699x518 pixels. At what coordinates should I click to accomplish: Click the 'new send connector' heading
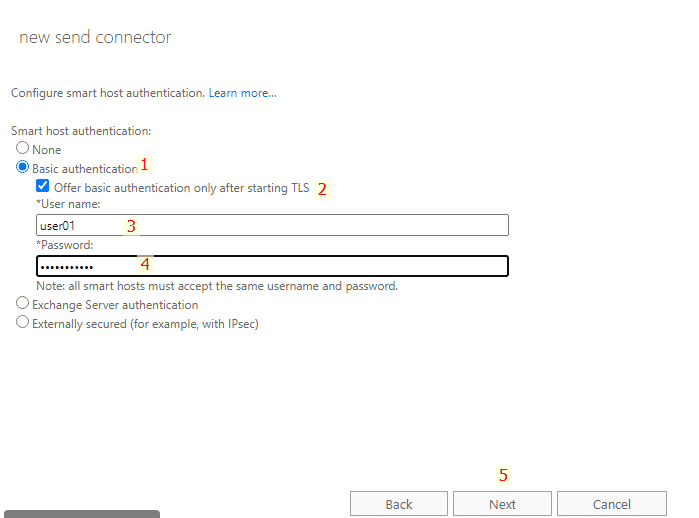[95, 37]
